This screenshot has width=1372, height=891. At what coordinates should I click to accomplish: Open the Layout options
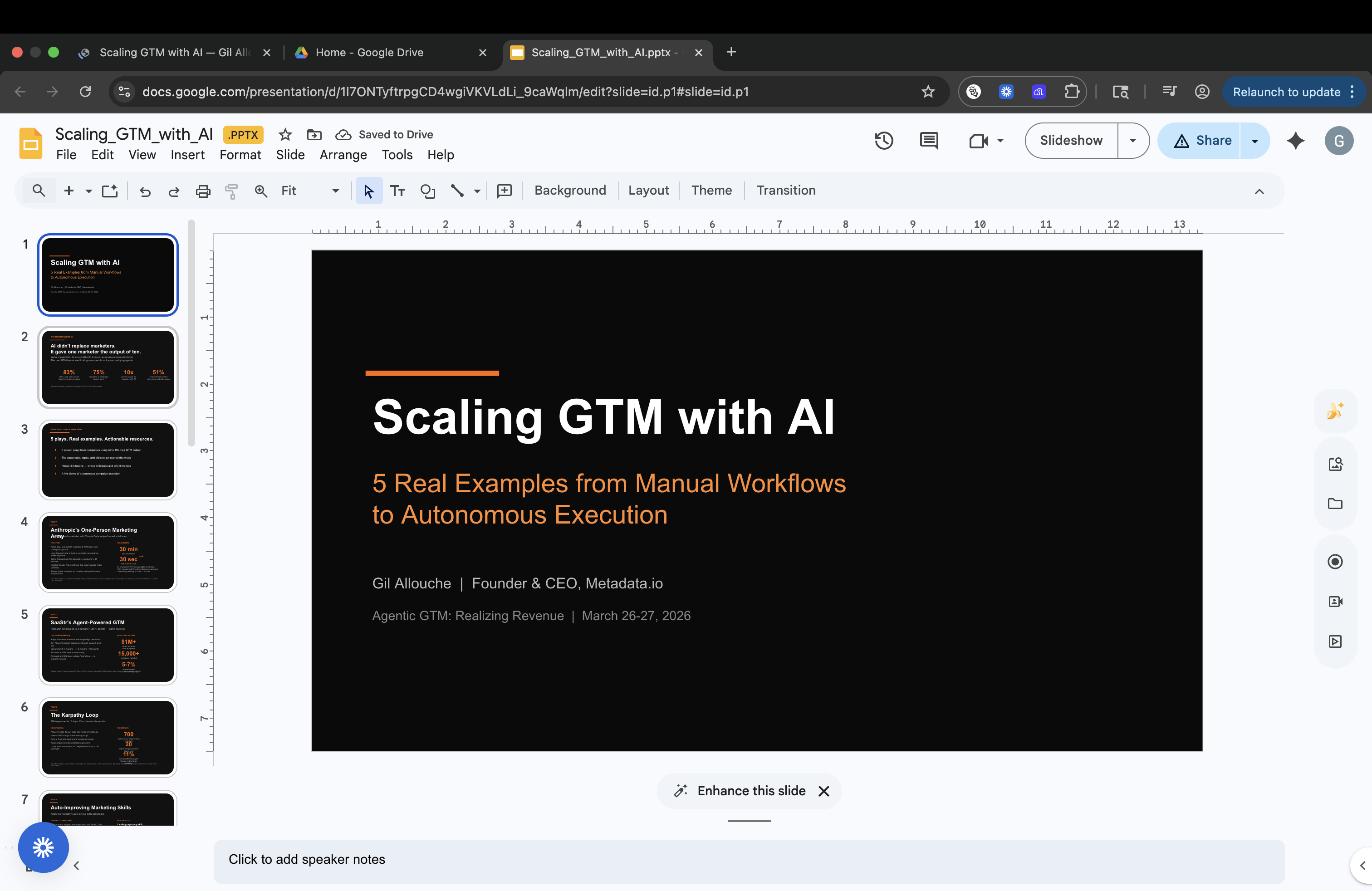click(x=648, y=190)
